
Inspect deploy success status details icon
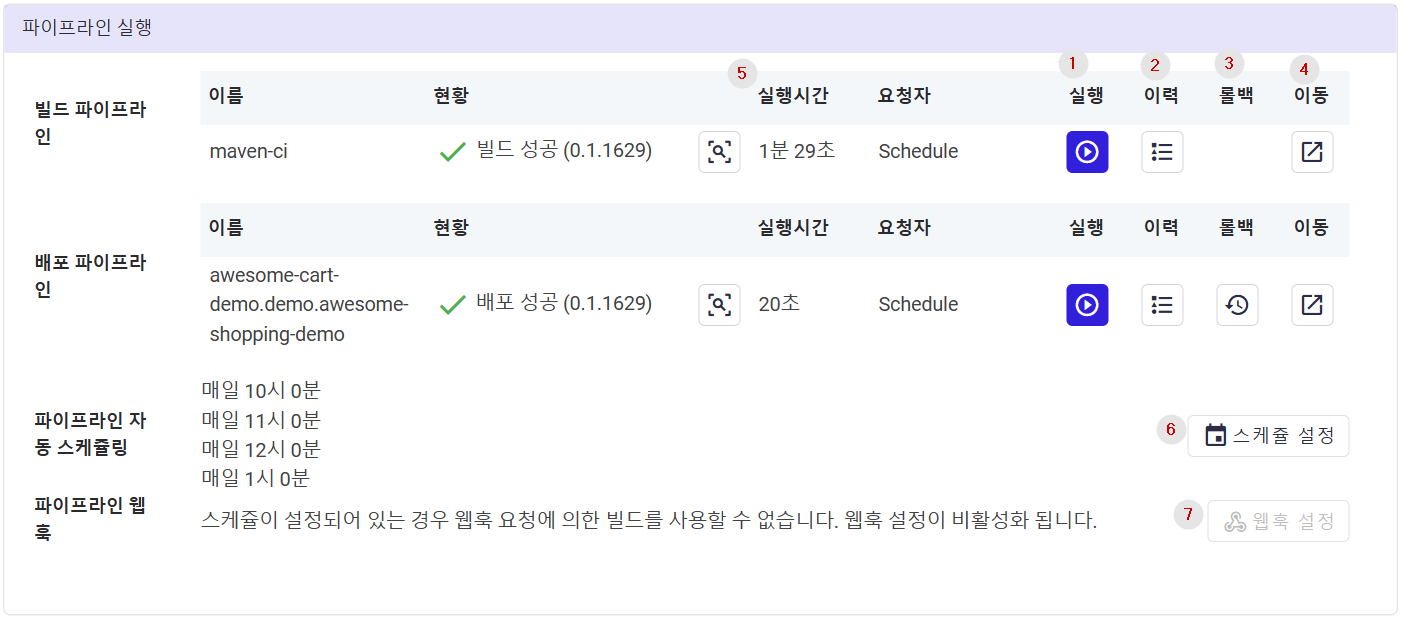tap(720, 305)
